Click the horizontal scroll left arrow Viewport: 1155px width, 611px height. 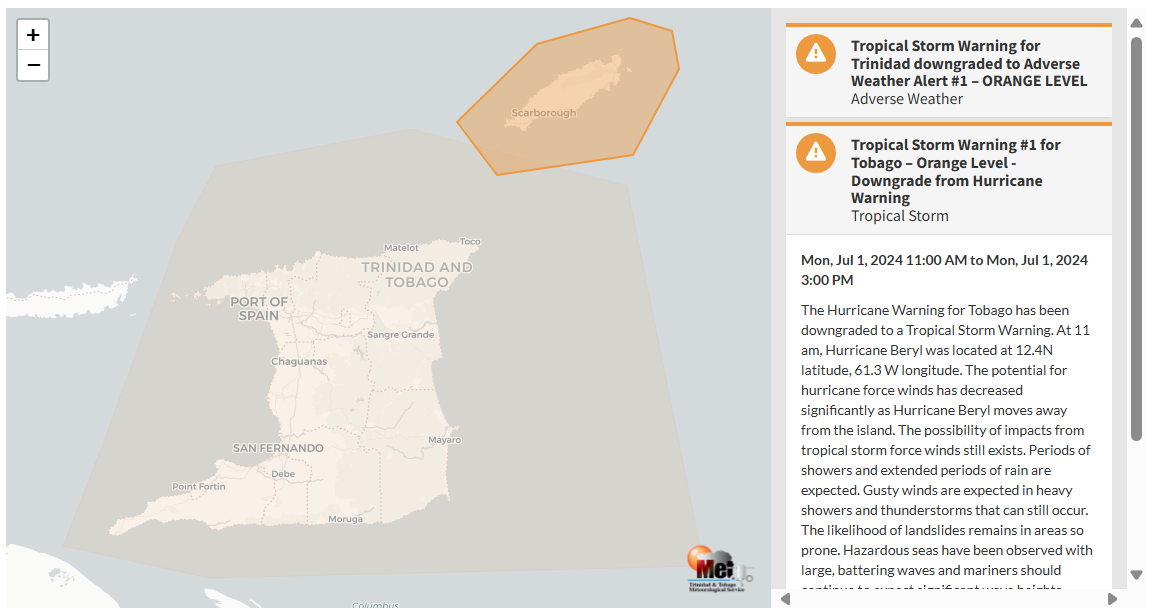point(785,599)
